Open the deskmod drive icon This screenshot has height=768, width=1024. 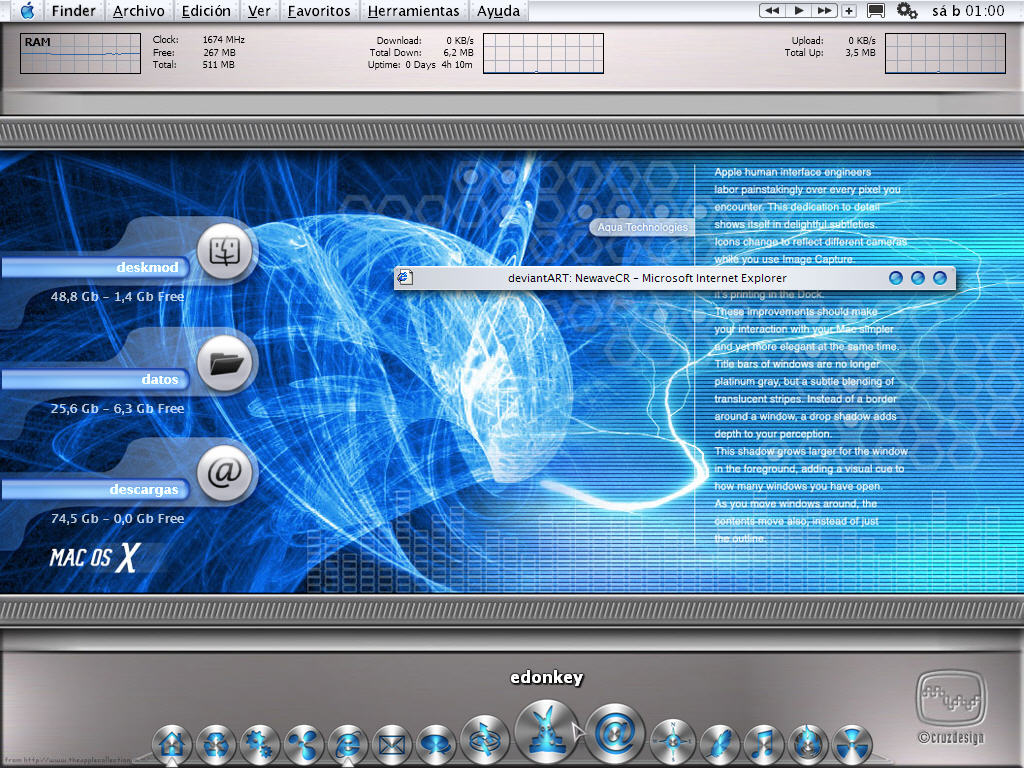[x=225, y=251]
